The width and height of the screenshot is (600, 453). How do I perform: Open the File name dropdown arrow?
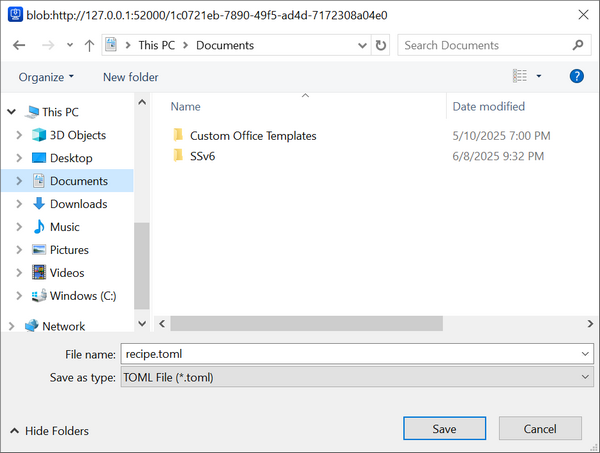(585, 354)
